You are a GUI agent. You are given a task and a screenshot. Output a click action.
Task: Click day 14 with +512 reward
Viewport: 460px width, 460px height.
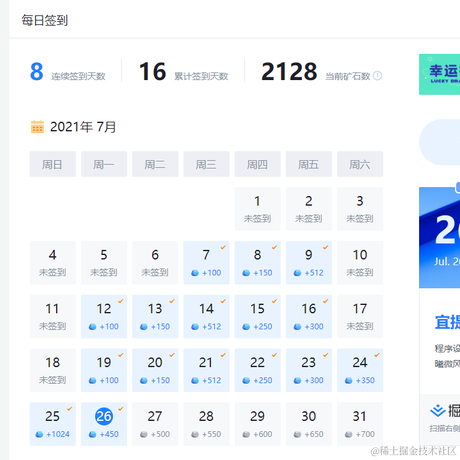tap(206, 316)
